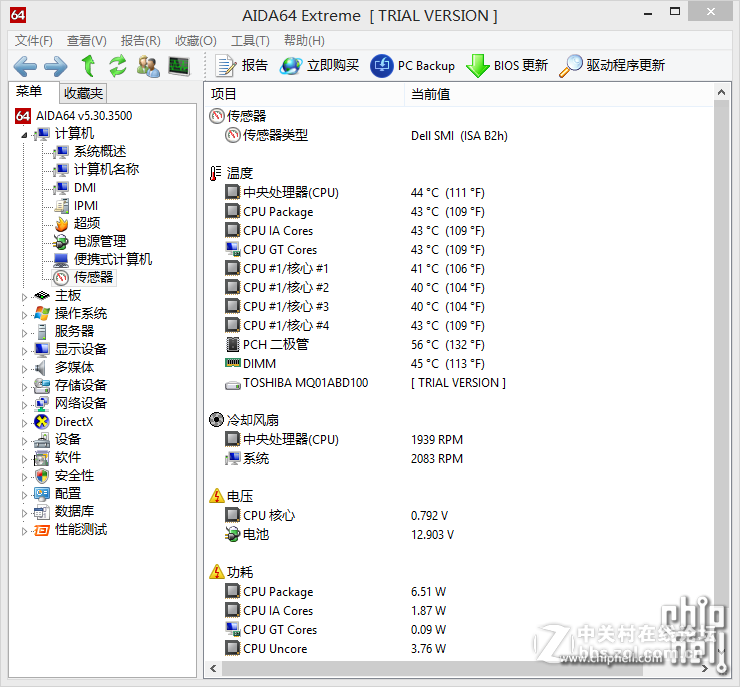Click the Back navigation arrow
The width and height of the screenshot is (740, 687).
[x=25, y=66]
